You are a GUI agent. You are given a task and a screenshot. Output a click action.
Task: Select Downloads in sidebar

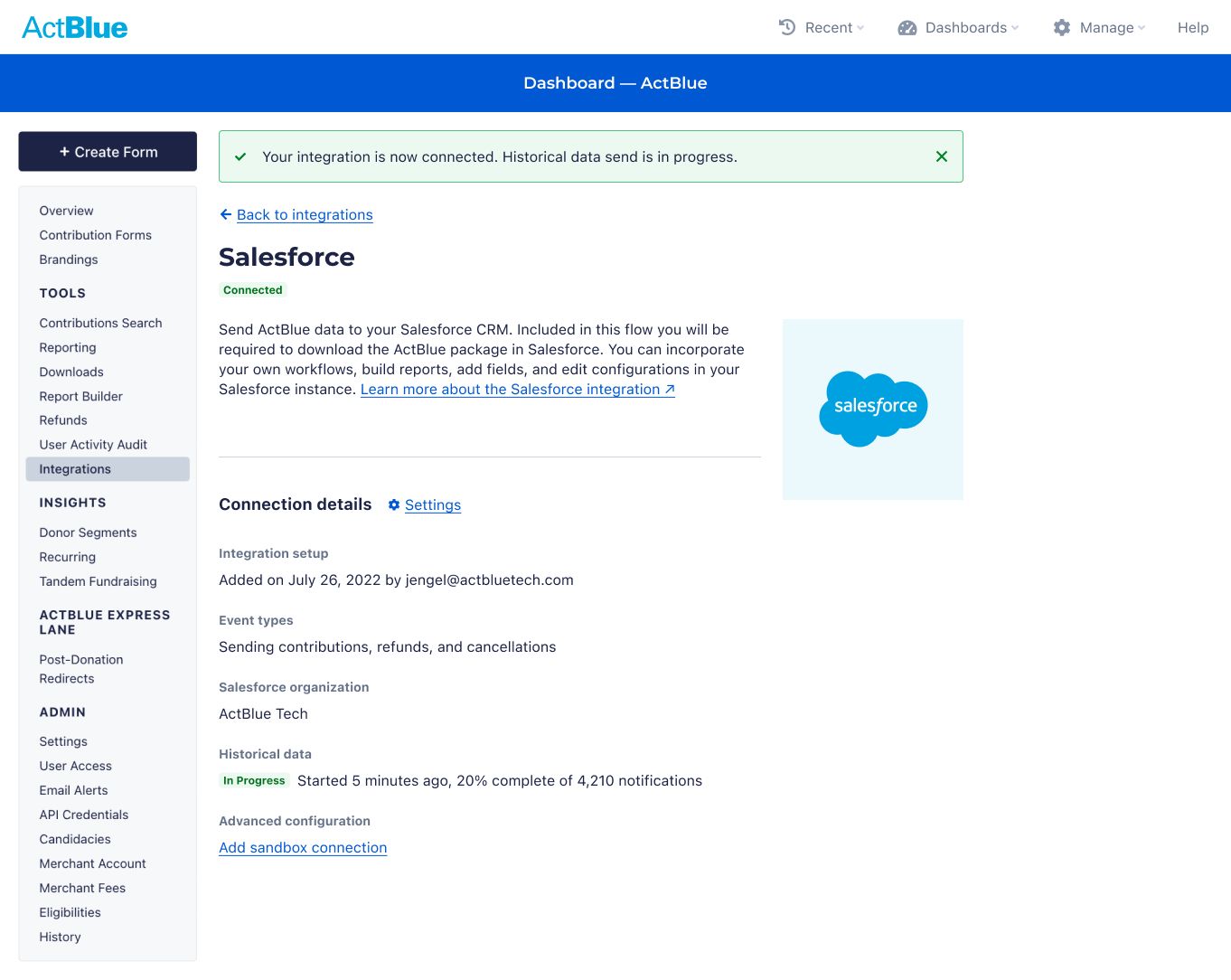(x=71, y=372)
